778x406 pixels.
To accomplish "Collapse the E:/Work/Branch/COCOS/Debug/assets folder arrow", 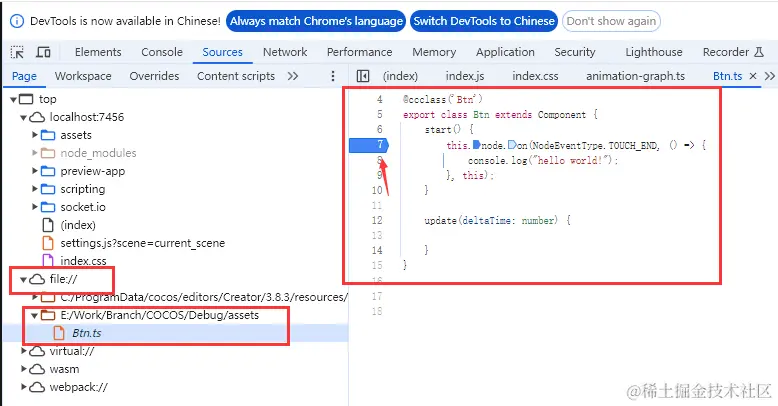I will (35, 315).
